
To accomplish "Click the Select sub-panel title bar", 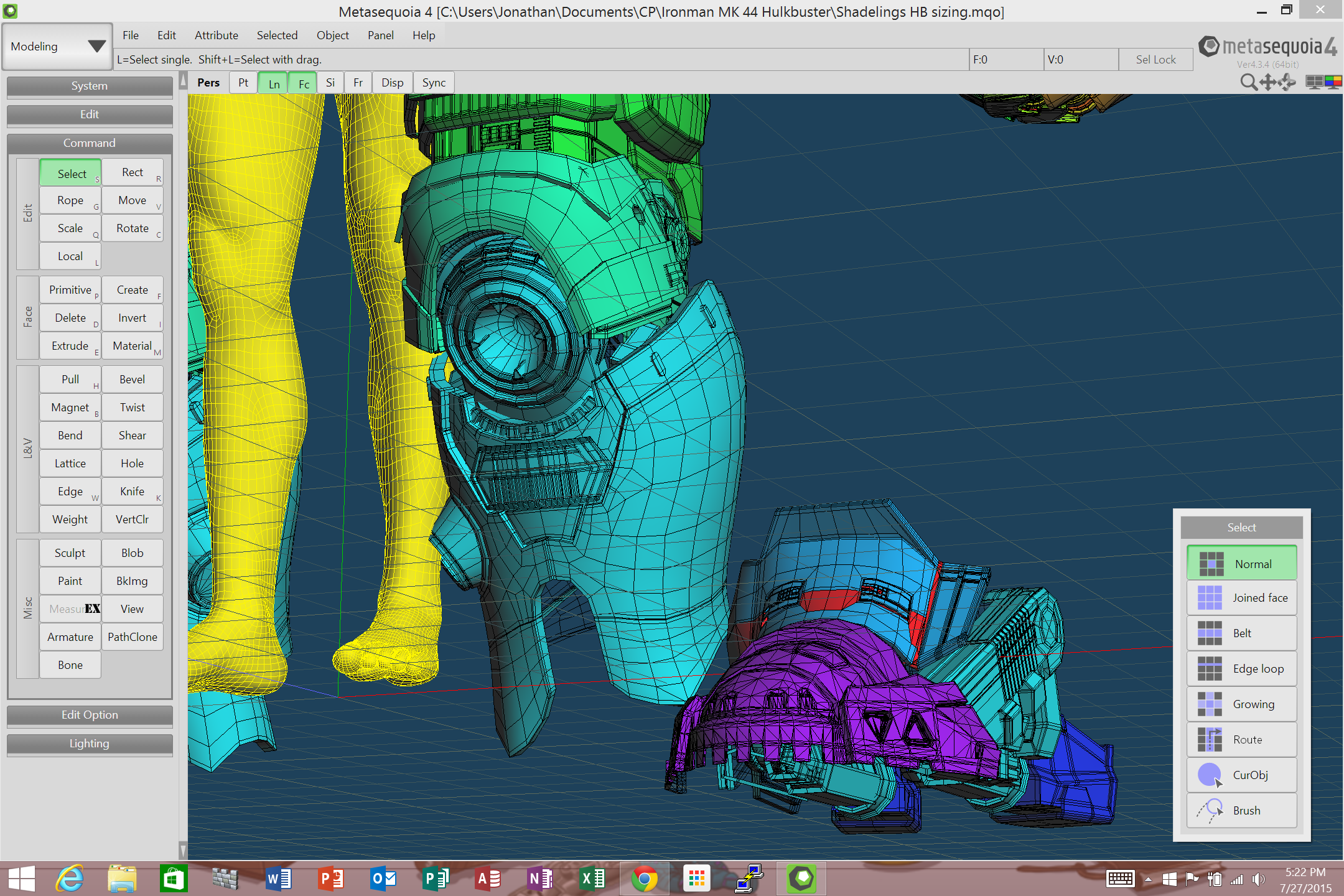I will 1241,527.
